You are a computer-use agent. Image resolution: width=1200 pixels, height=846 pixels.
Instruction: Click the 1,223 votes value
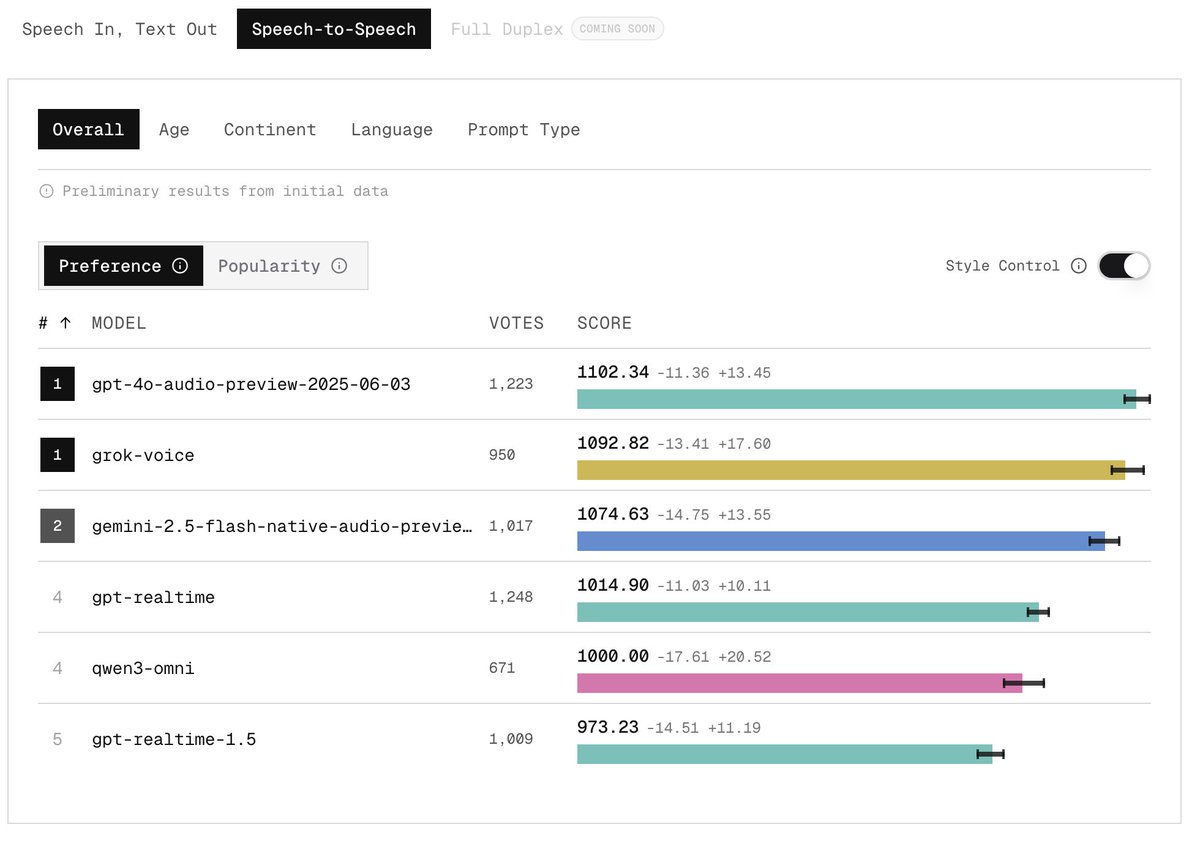[x=511, y=384]
